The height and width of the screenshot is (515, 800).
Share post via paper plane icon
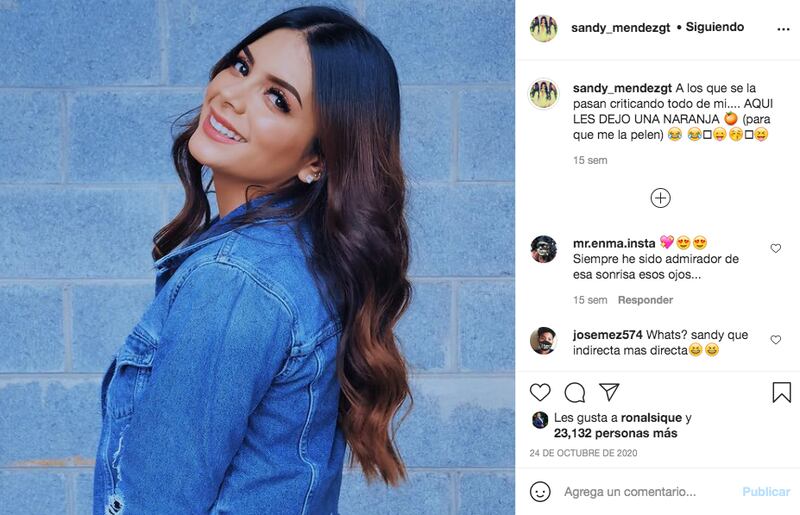609,391
